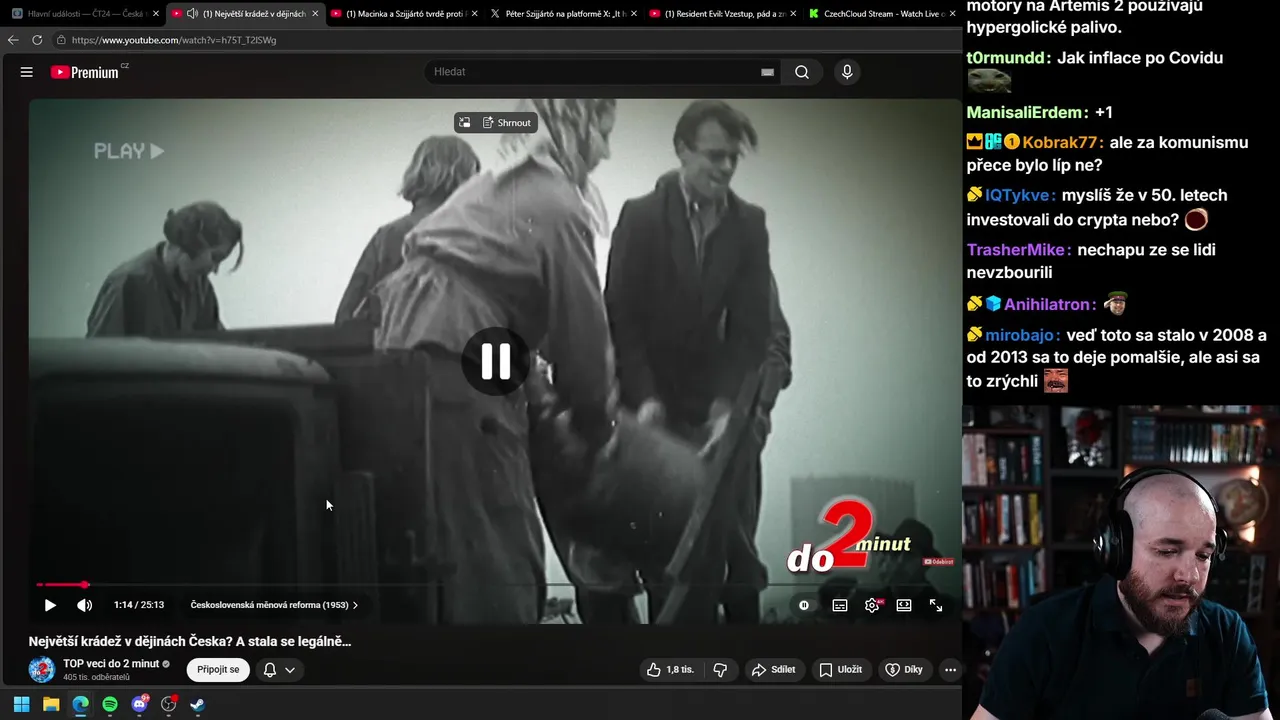View site info lock icon in address bar
The image size is (1280, 720).
[61, 40]
